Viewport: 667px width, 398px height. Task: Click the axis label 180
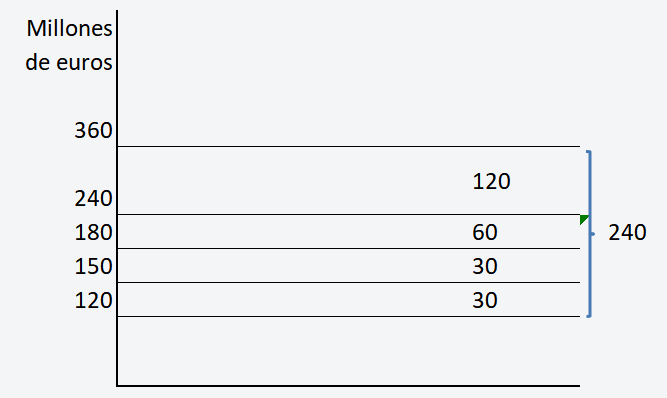[x=93, y=233]
